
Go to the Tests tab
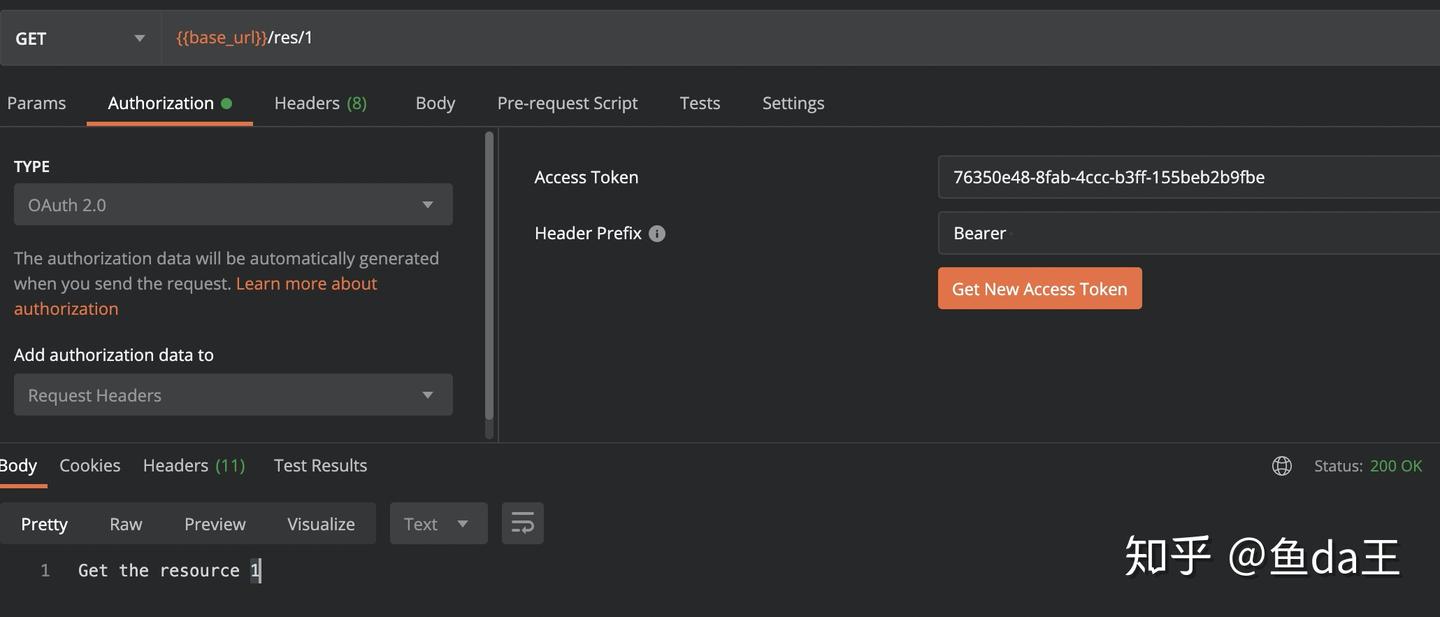(700, 103)
